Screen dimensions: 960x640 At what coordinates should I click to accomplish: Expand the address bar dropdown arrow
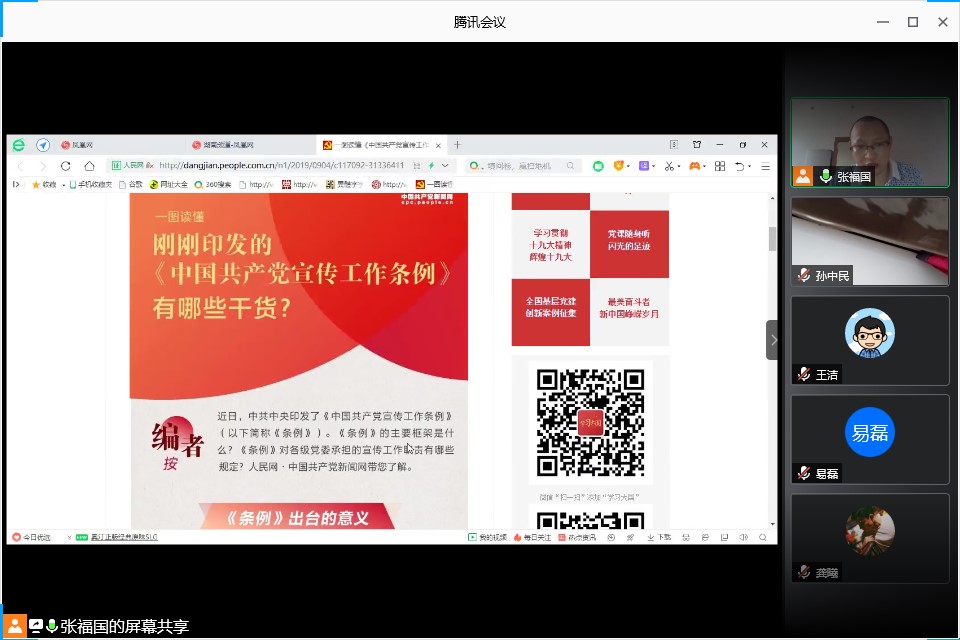[x=445, y=166]
